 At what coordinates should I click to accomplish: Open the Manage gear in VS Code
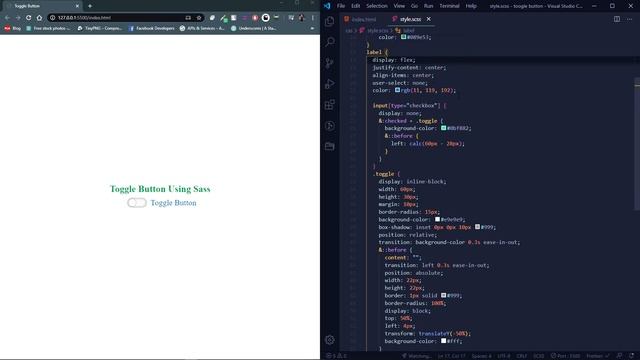[x=330, y=340]
